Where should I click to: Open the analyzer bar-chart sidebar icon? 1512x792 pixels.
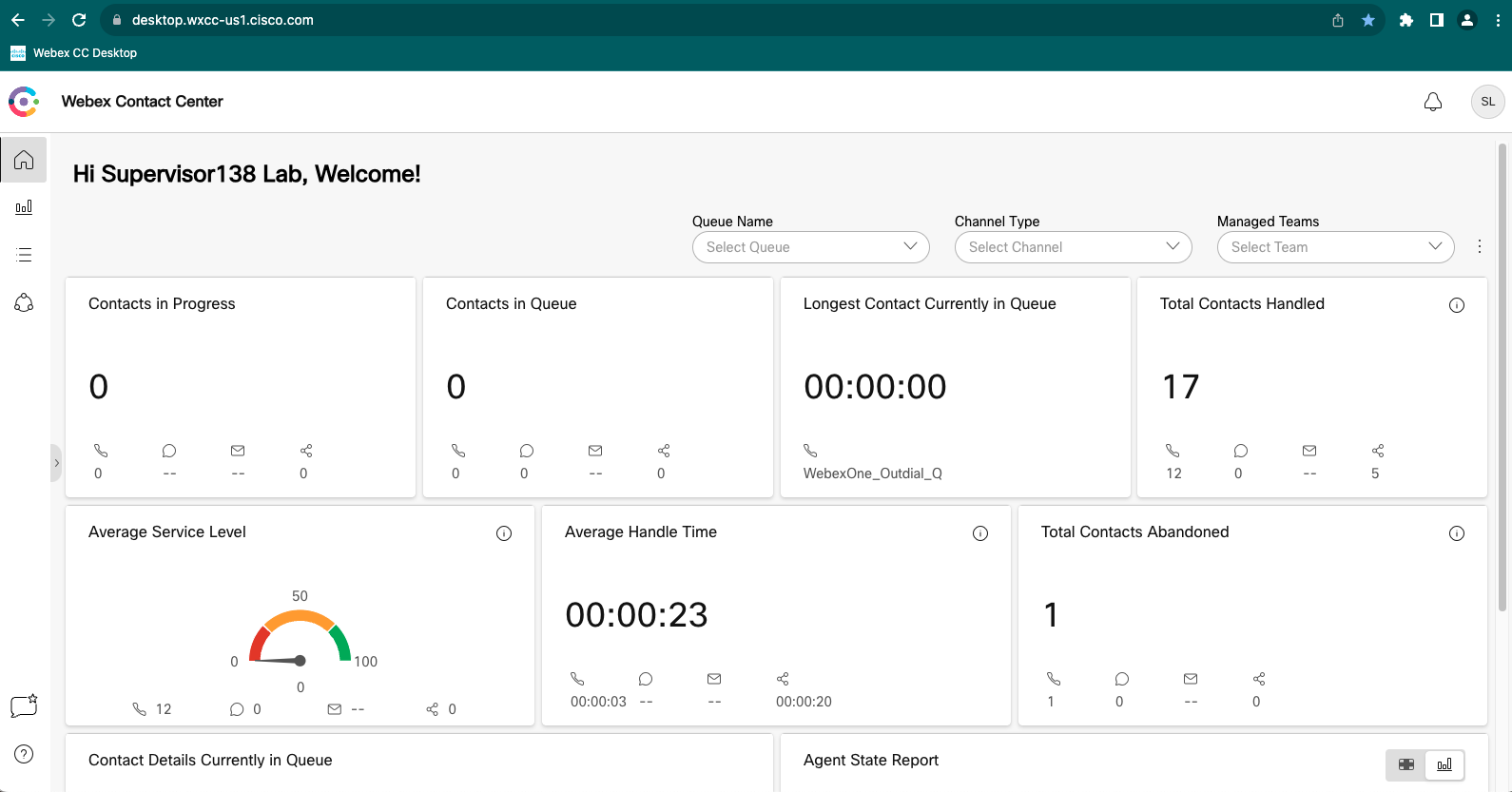pos(24,207)
